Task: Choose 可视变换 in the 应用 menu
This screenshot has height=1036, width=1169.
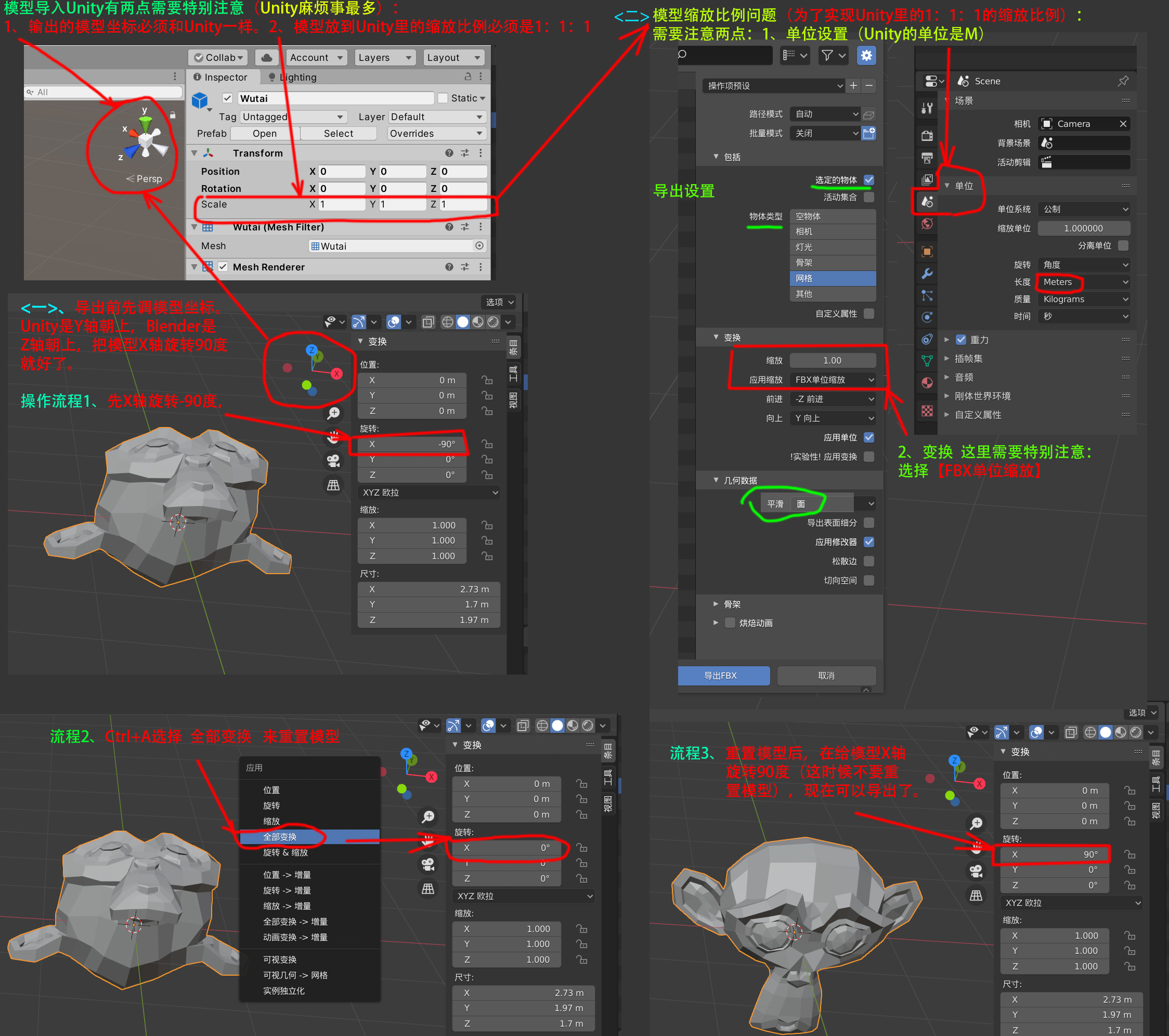Action: point(309,960)
